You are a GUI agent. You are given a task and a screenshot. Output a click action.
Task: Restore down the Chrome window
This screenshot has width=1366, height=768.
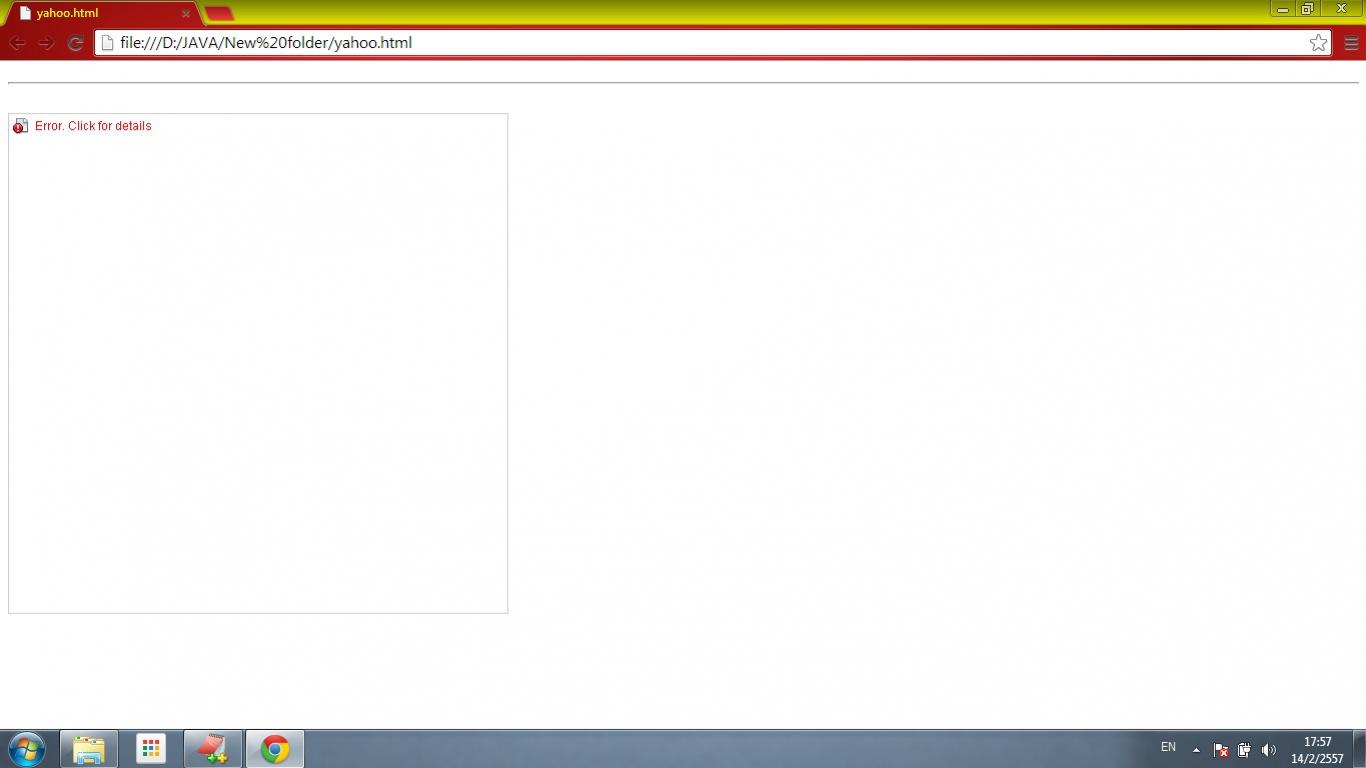click(1307, 8)
